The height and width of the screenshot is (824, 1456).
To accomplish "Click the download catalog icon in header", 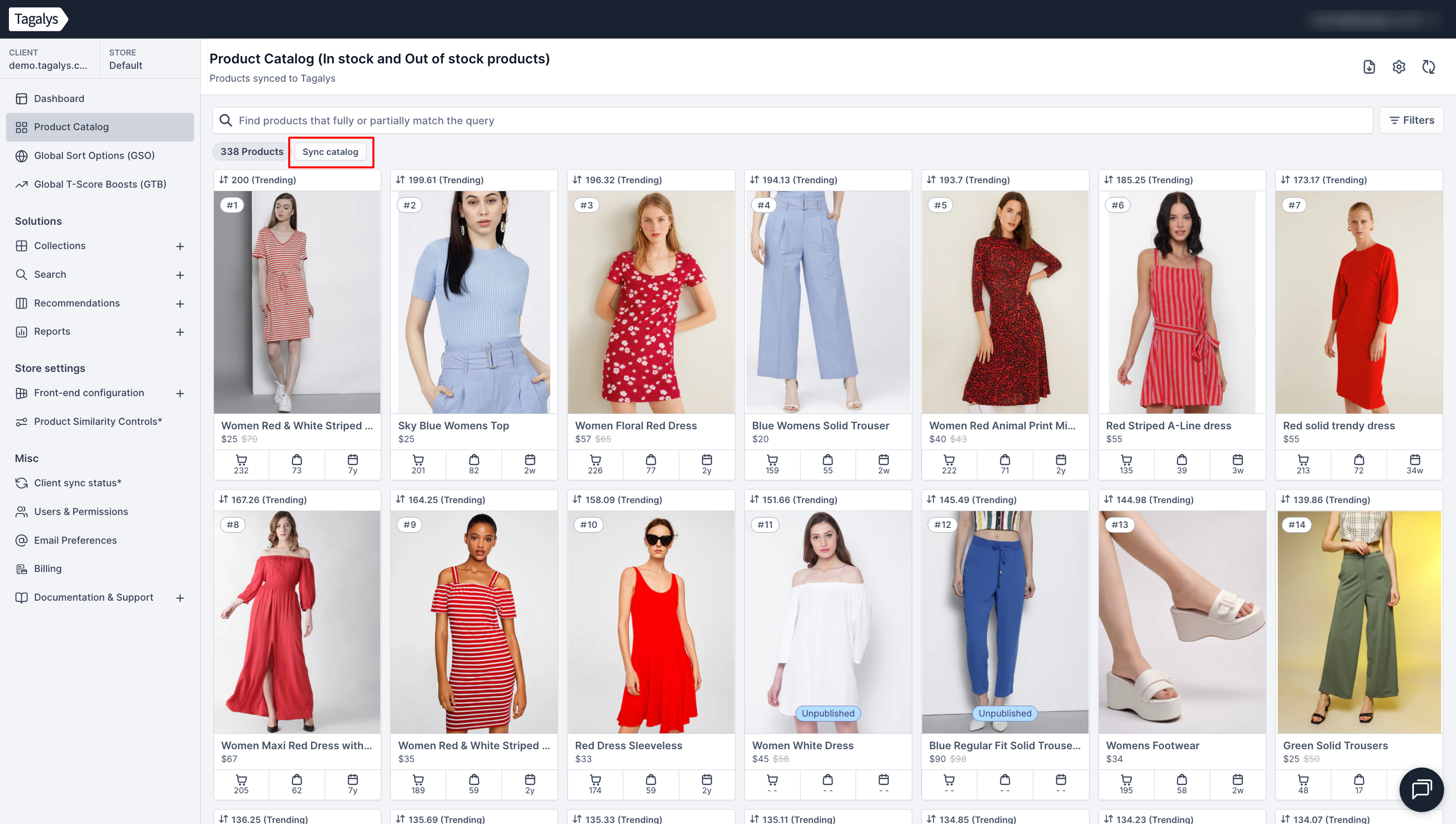I will [x=1368, y=67].
